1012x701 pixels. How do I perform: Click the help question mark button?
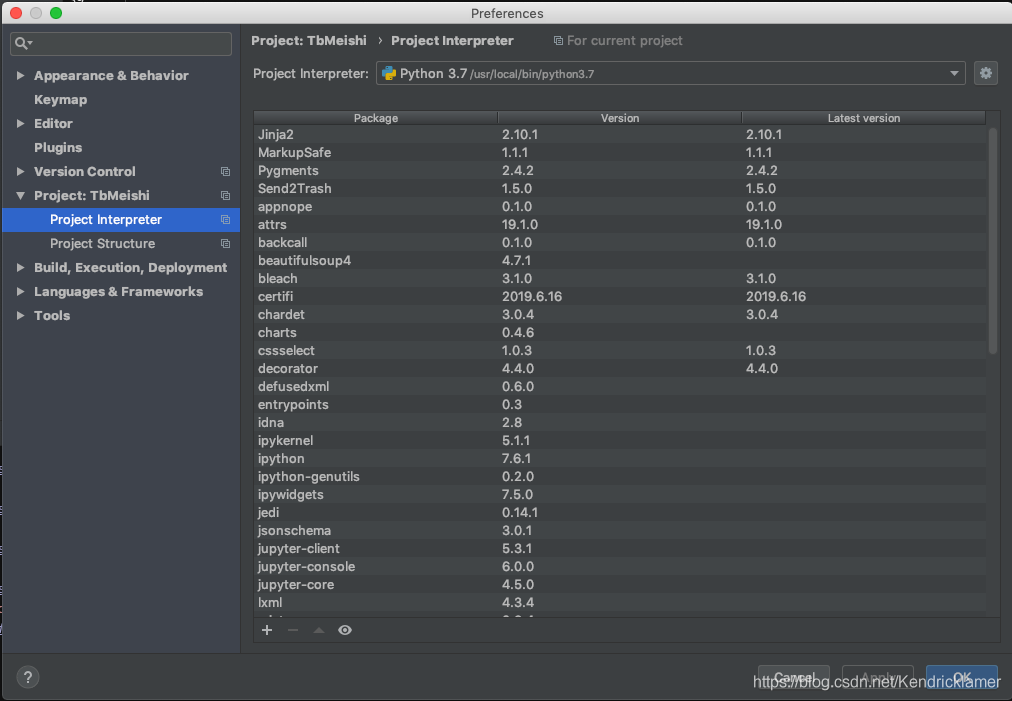point(28,677)
